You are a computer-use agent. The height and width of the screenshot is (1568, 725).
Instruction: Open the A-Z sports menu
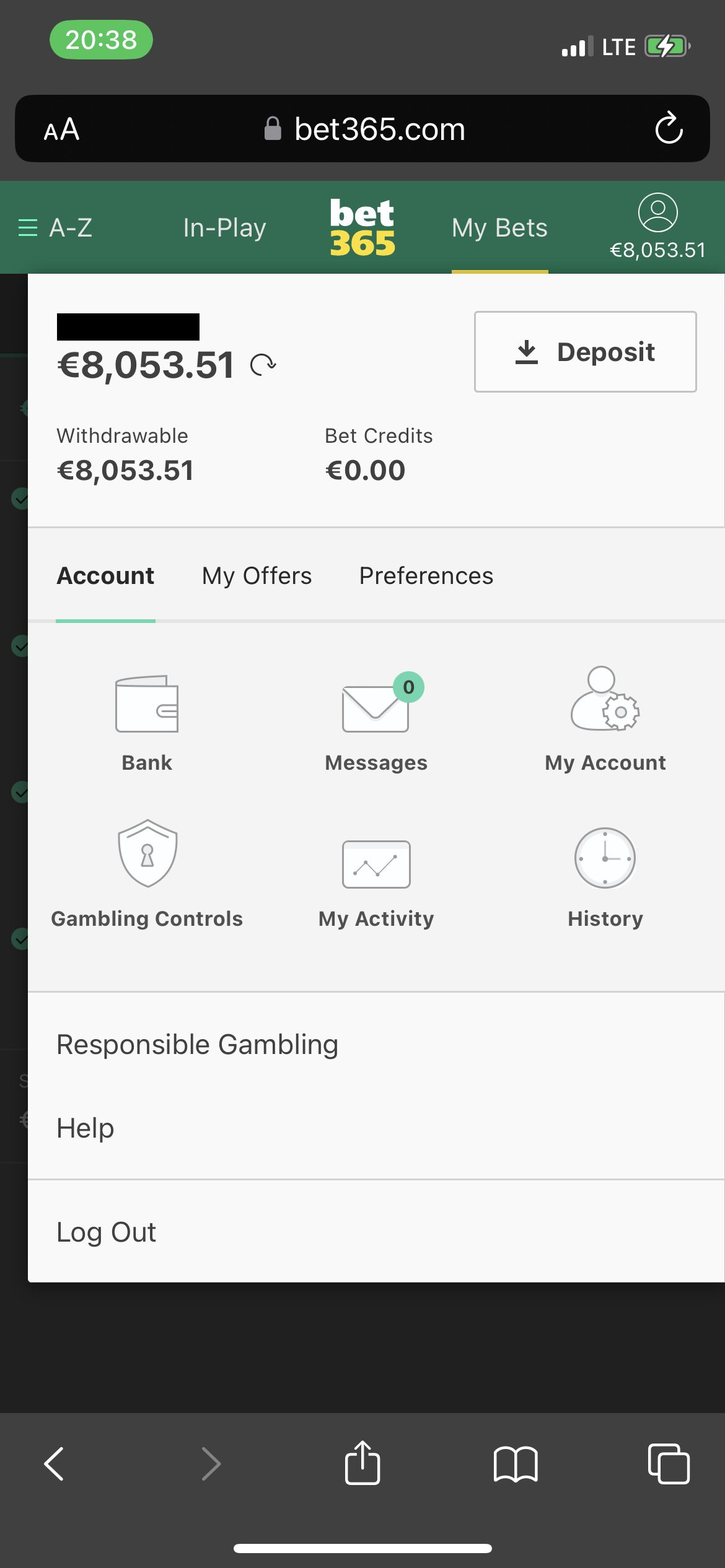[x=55, y=228]
